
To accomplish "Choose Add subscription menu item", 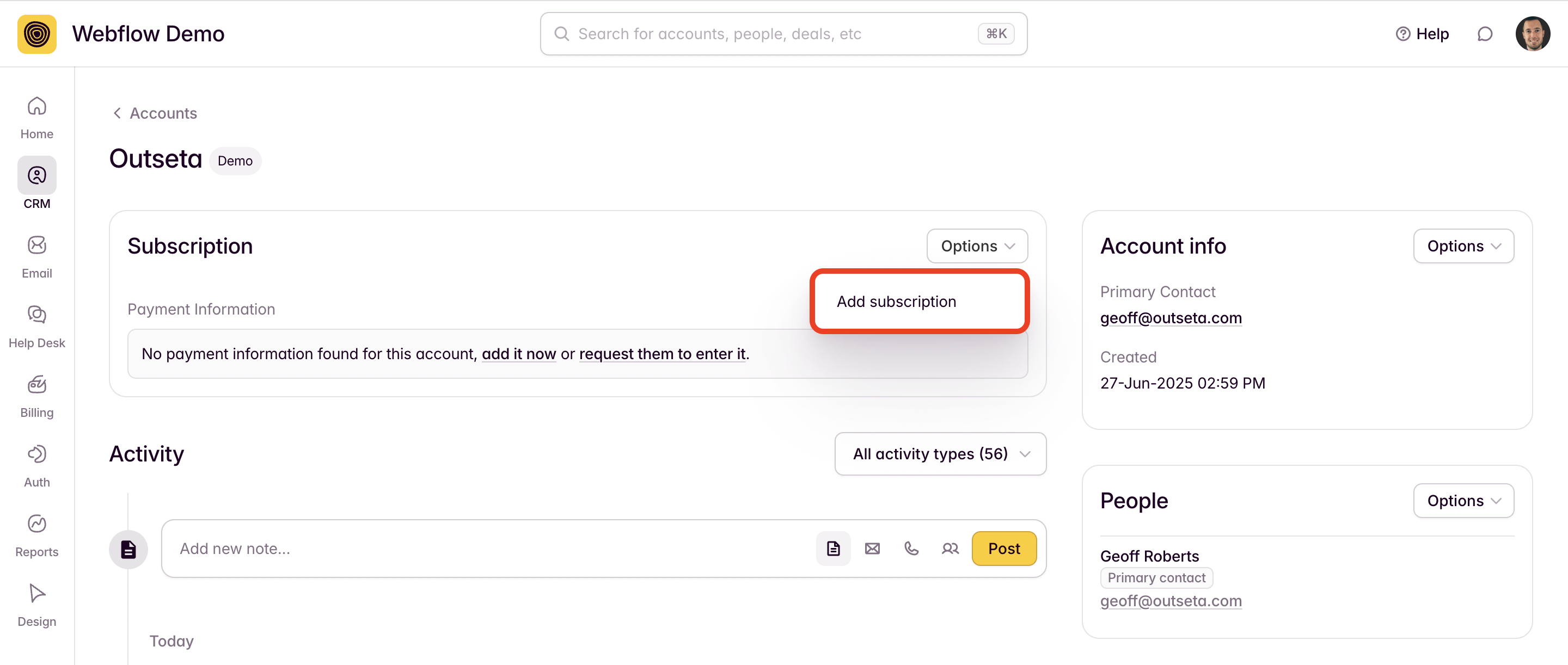I will coord(896,301).
